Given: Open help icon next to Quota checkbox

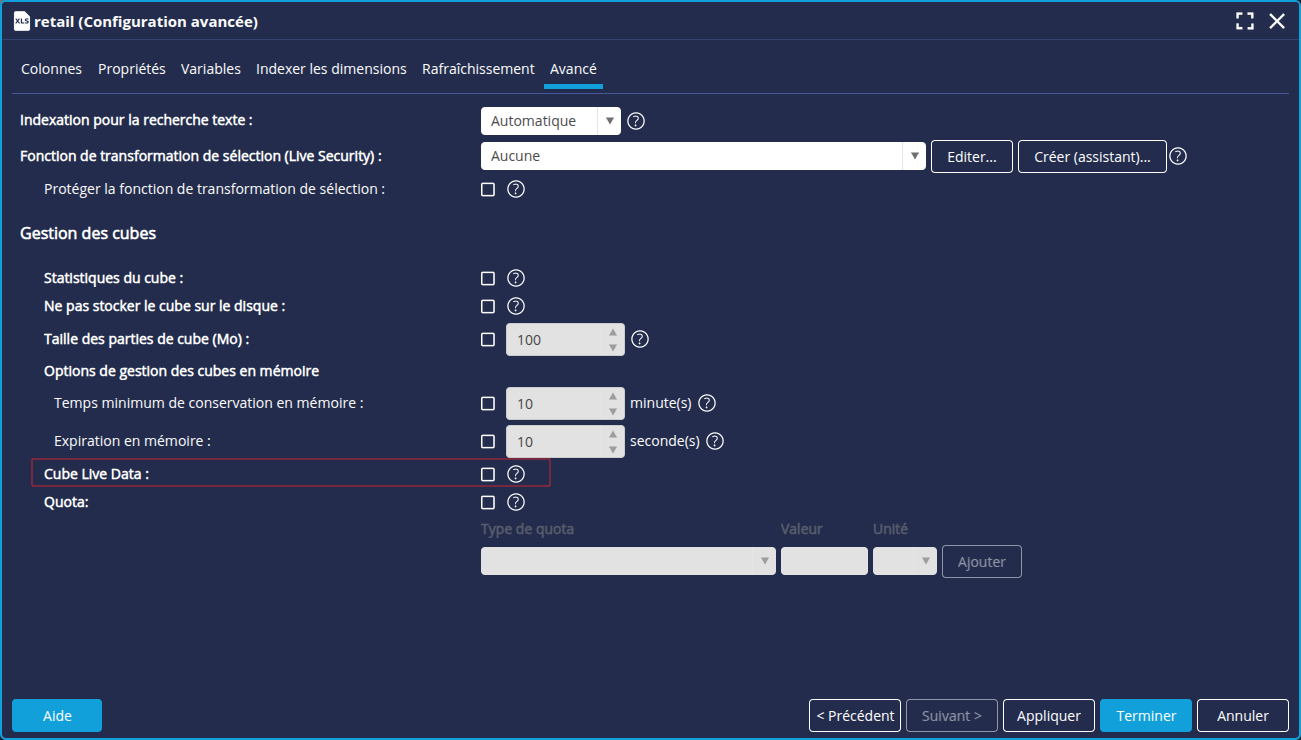Looking at the screenshot, I should [516, 502].
